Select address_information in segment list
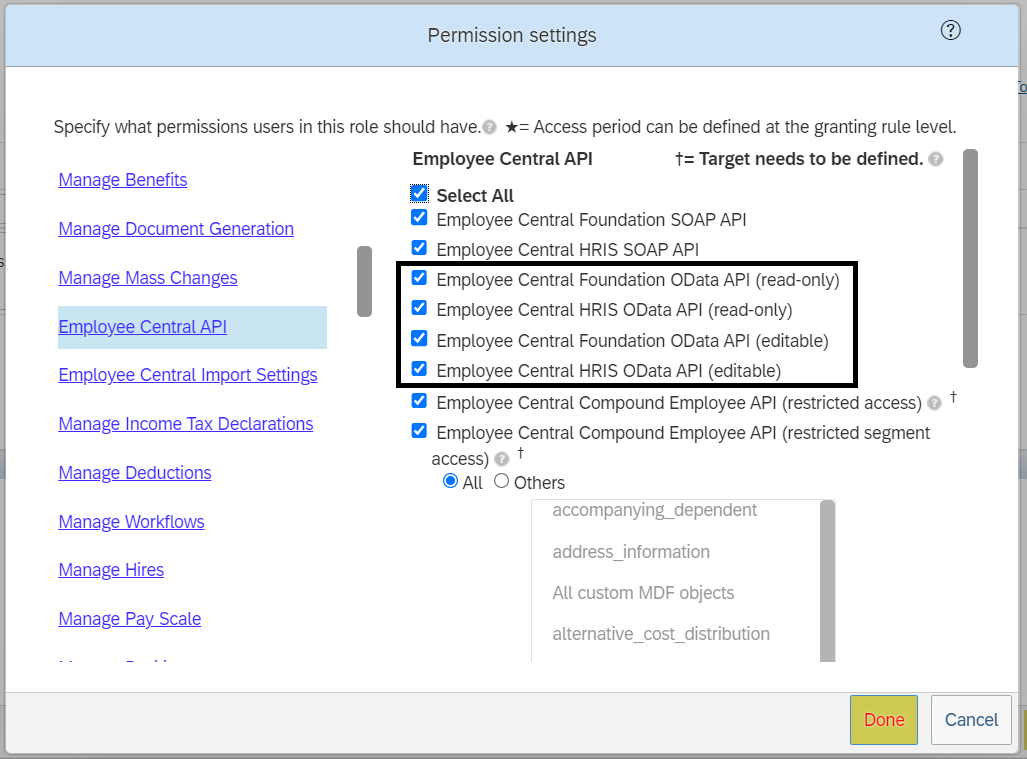 point(631,552)
